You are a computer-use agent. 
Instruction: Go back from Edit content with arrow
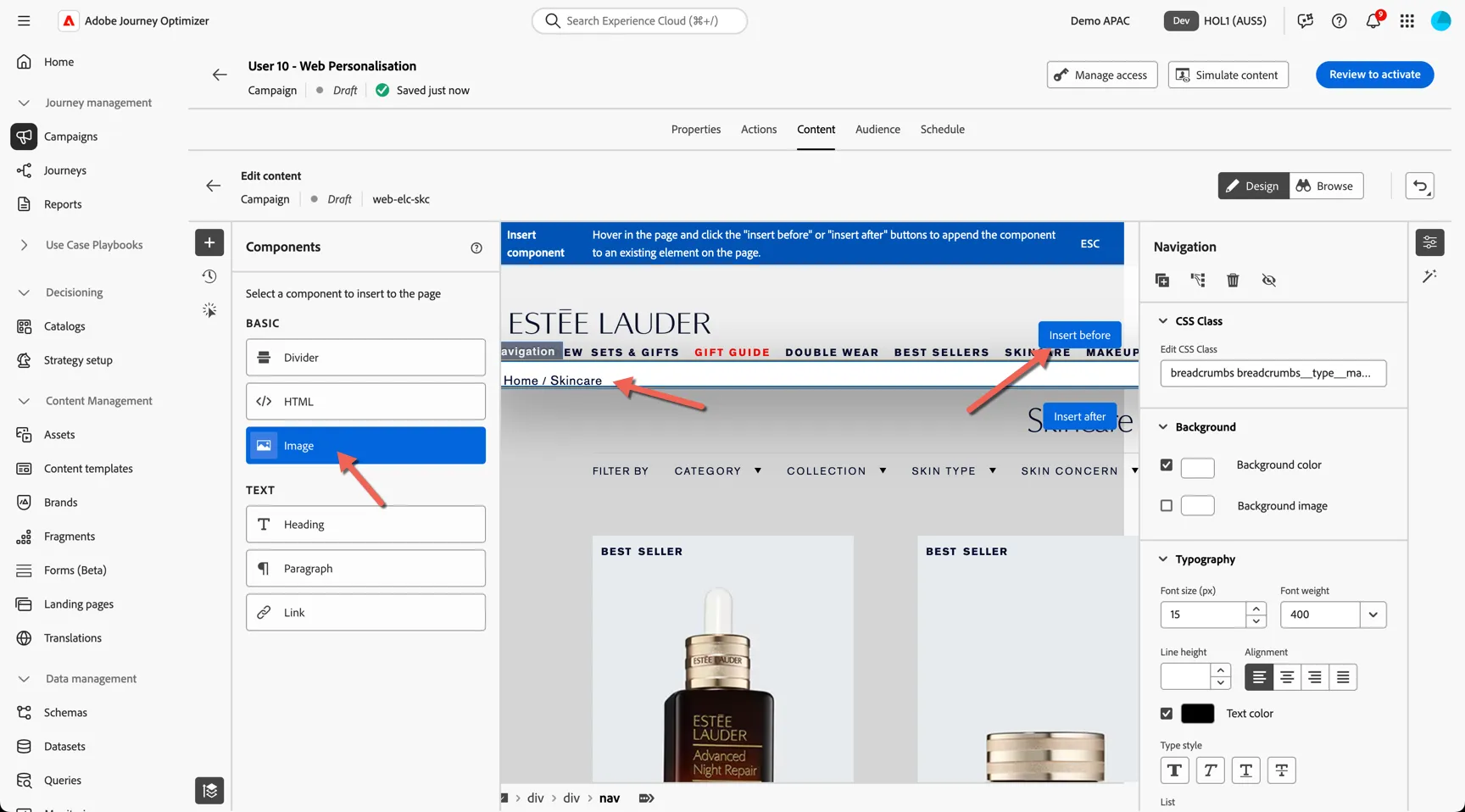(x=214, y=186)
